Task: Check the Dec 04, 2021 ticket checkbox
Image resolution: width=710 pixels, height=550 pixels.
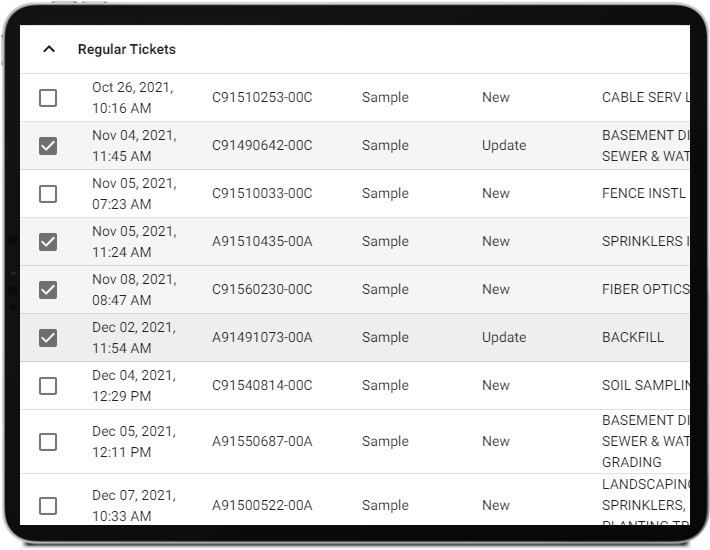Action: tap(48, 386)
